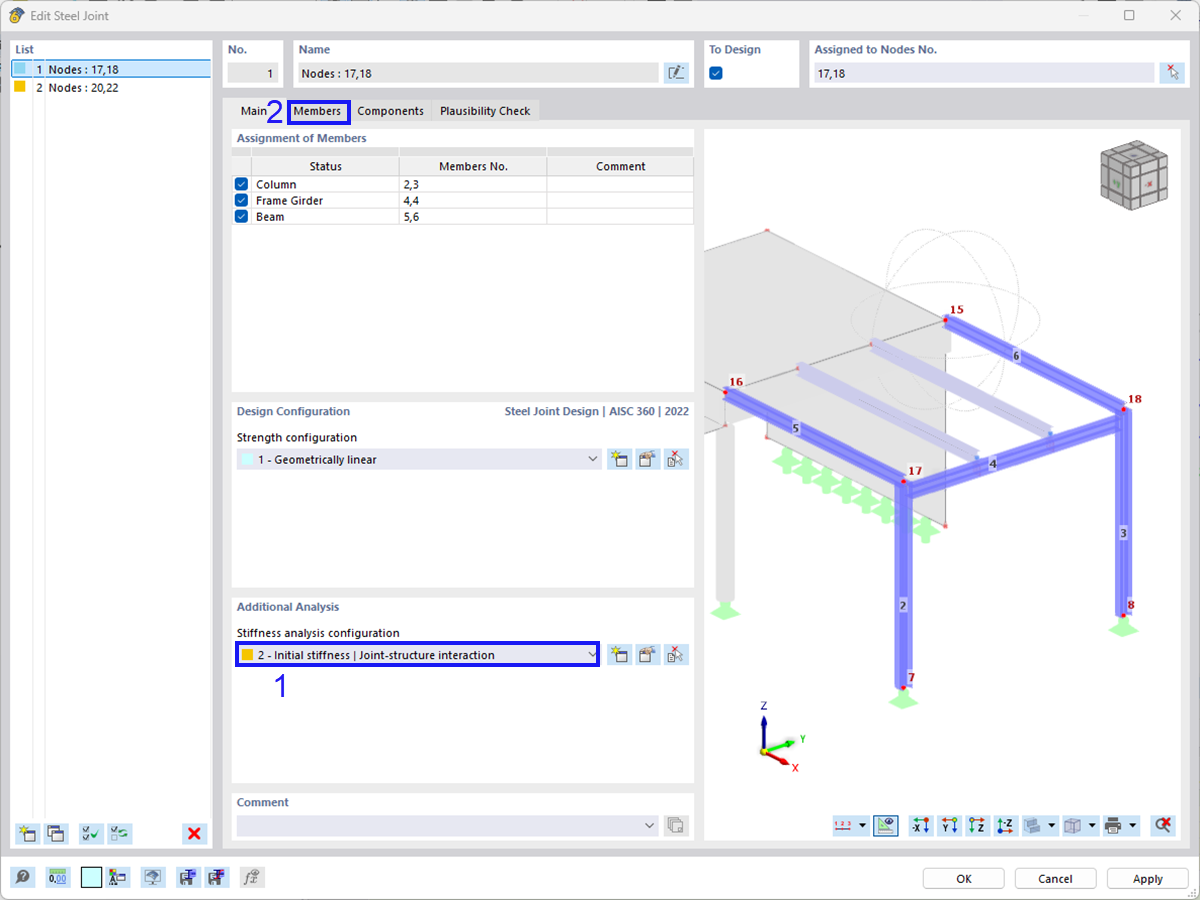Screen dimensions: 1200x900
Task: Select list item 2 Nodes : 20,22
Action: coord(111,87)
